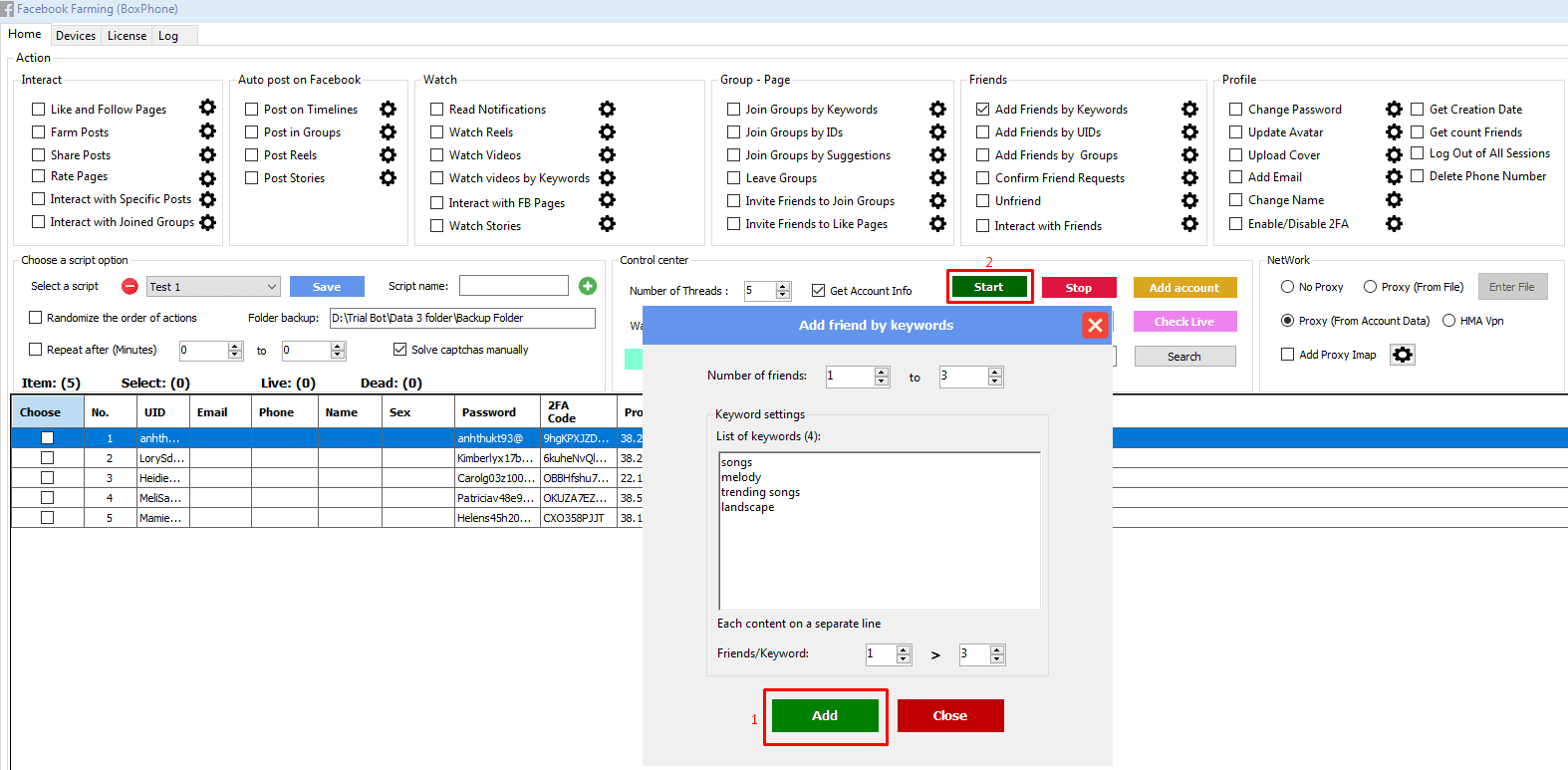Open settings gear for Watch Stories
1568x770 pixels.
607,223
